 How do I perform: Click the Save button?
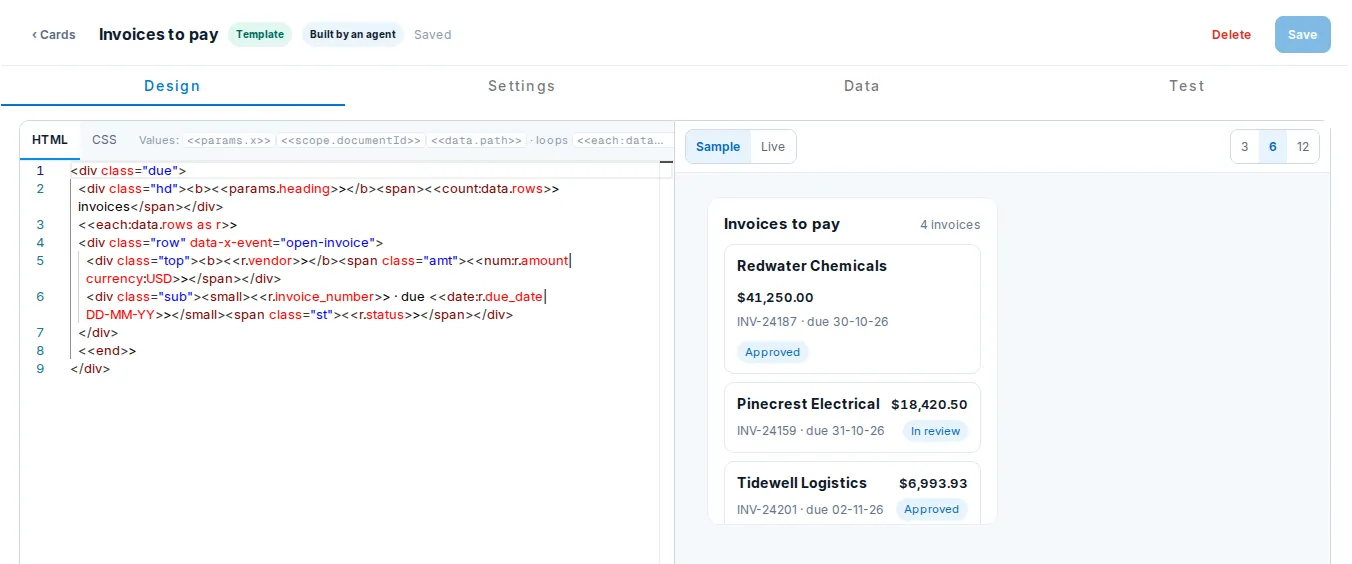(x=1302, y=34)
